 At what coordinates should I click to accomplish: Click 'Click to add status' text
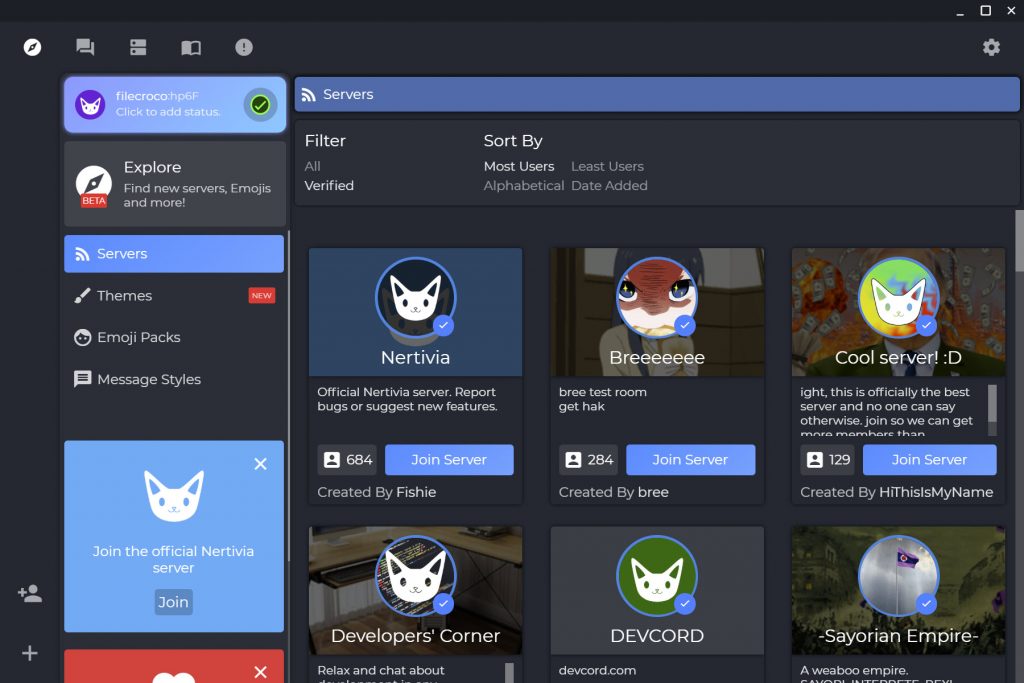(x=168, y=112)
